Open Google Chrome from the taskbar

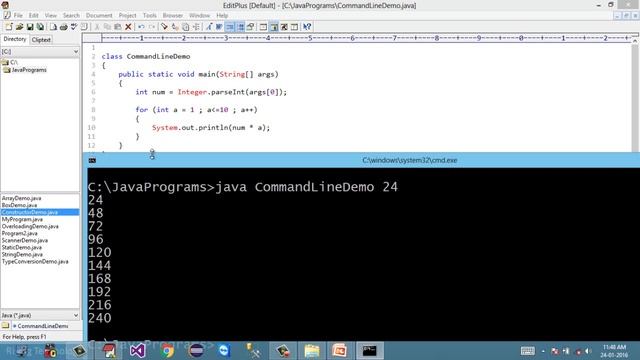[167, 351]
